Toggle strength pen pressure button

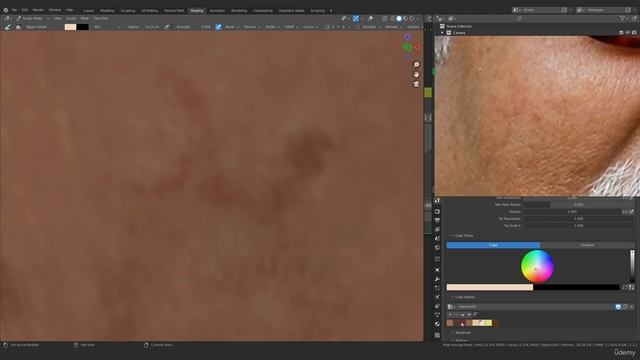(218, 27)
